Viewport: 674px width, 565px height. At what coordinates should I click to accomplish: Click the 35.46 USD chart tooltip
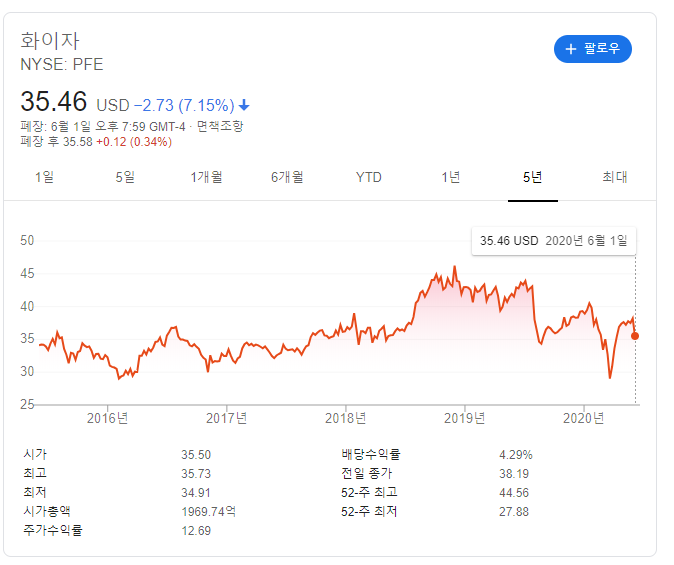pos(554,241)
